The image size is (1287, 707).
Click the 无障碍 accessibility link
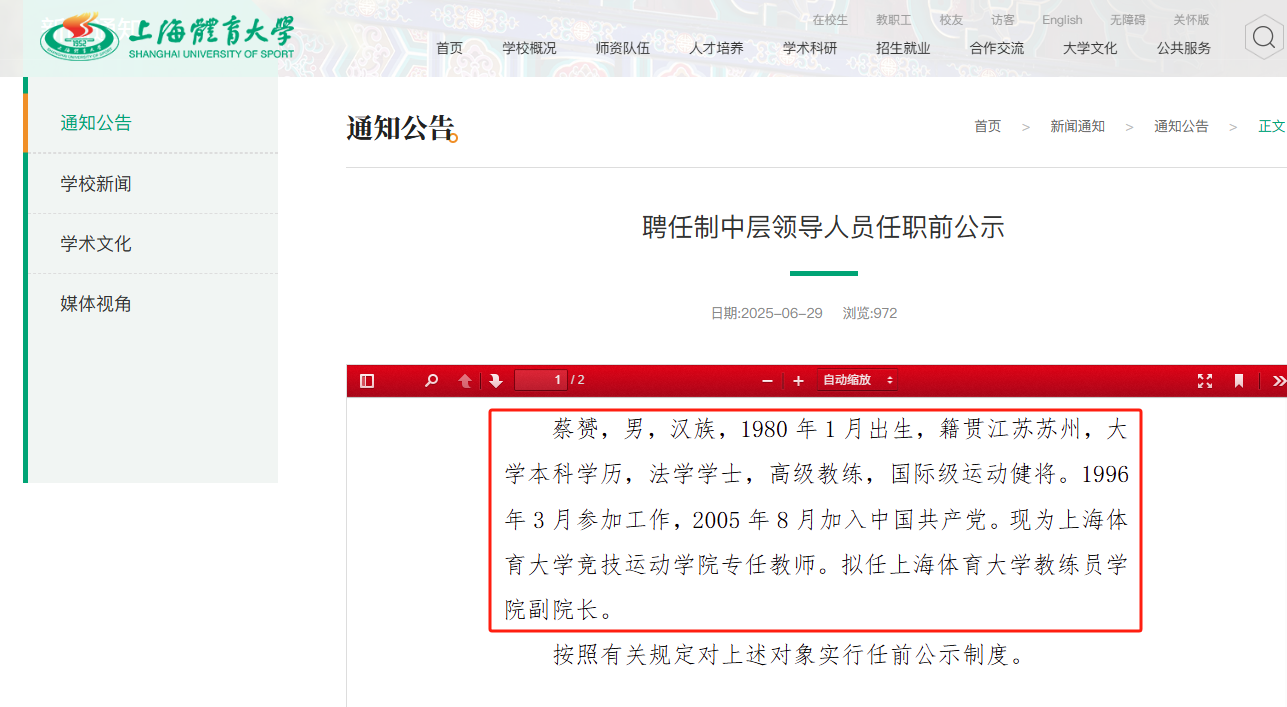click(1128, 20)
